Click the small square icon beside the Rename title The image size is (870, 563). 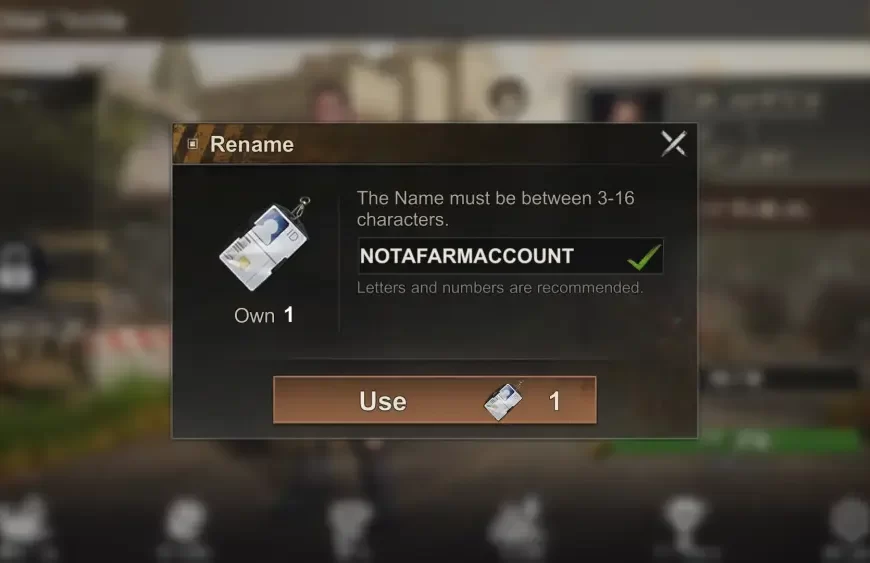(193, 144)
